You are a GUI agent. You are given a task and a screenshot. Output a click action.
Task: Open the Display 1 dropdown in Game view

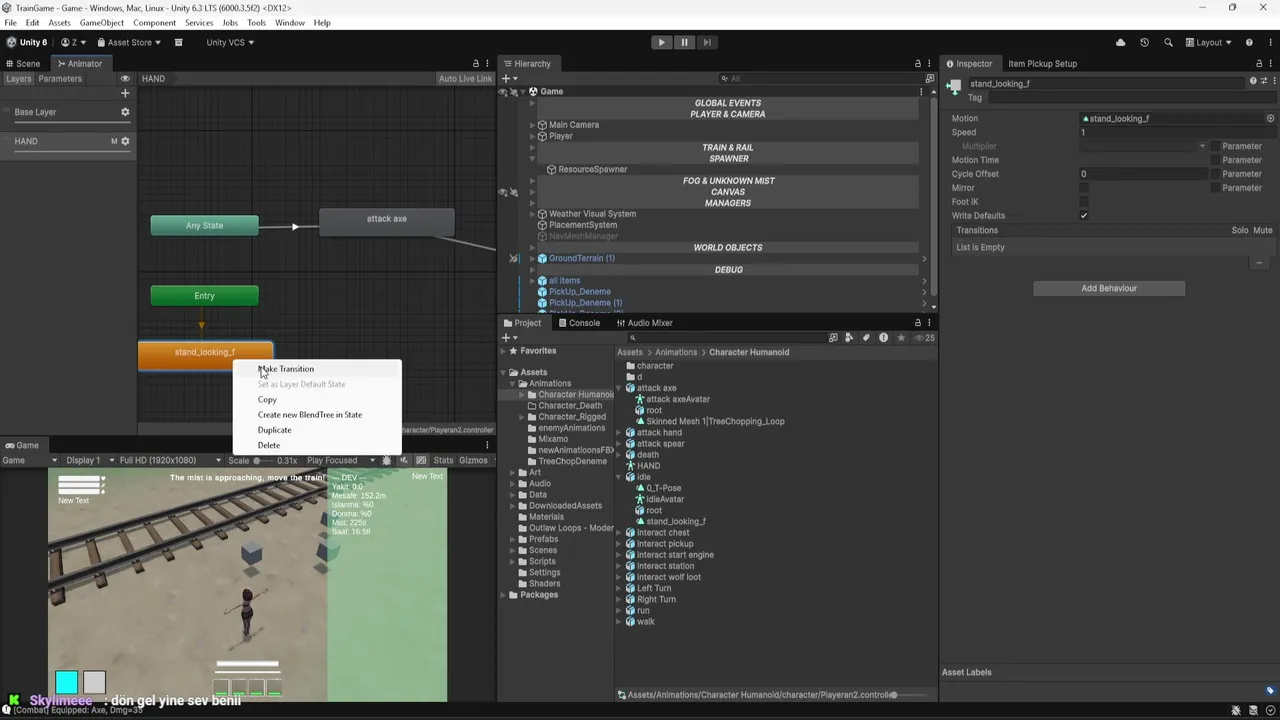[x=88, y=460]
